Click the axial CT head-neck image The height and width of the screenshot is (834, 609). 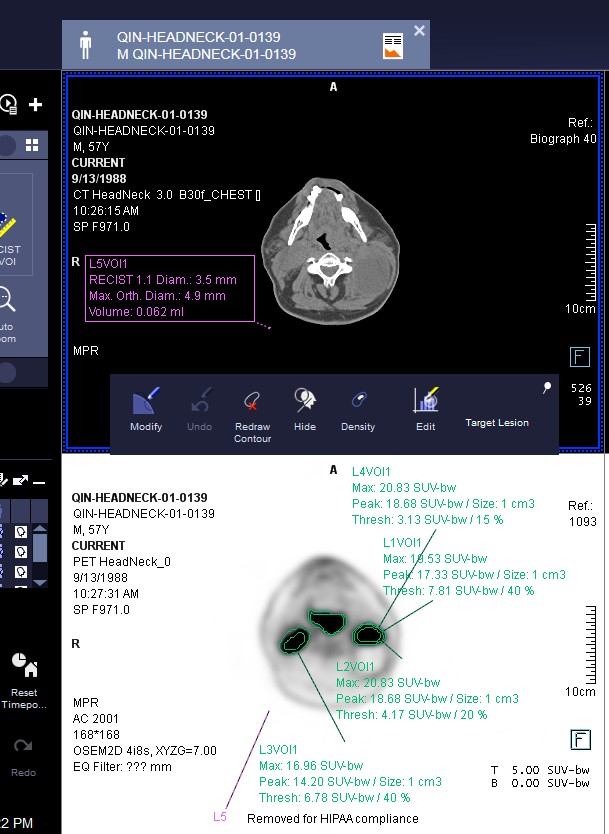pos(330,251)
